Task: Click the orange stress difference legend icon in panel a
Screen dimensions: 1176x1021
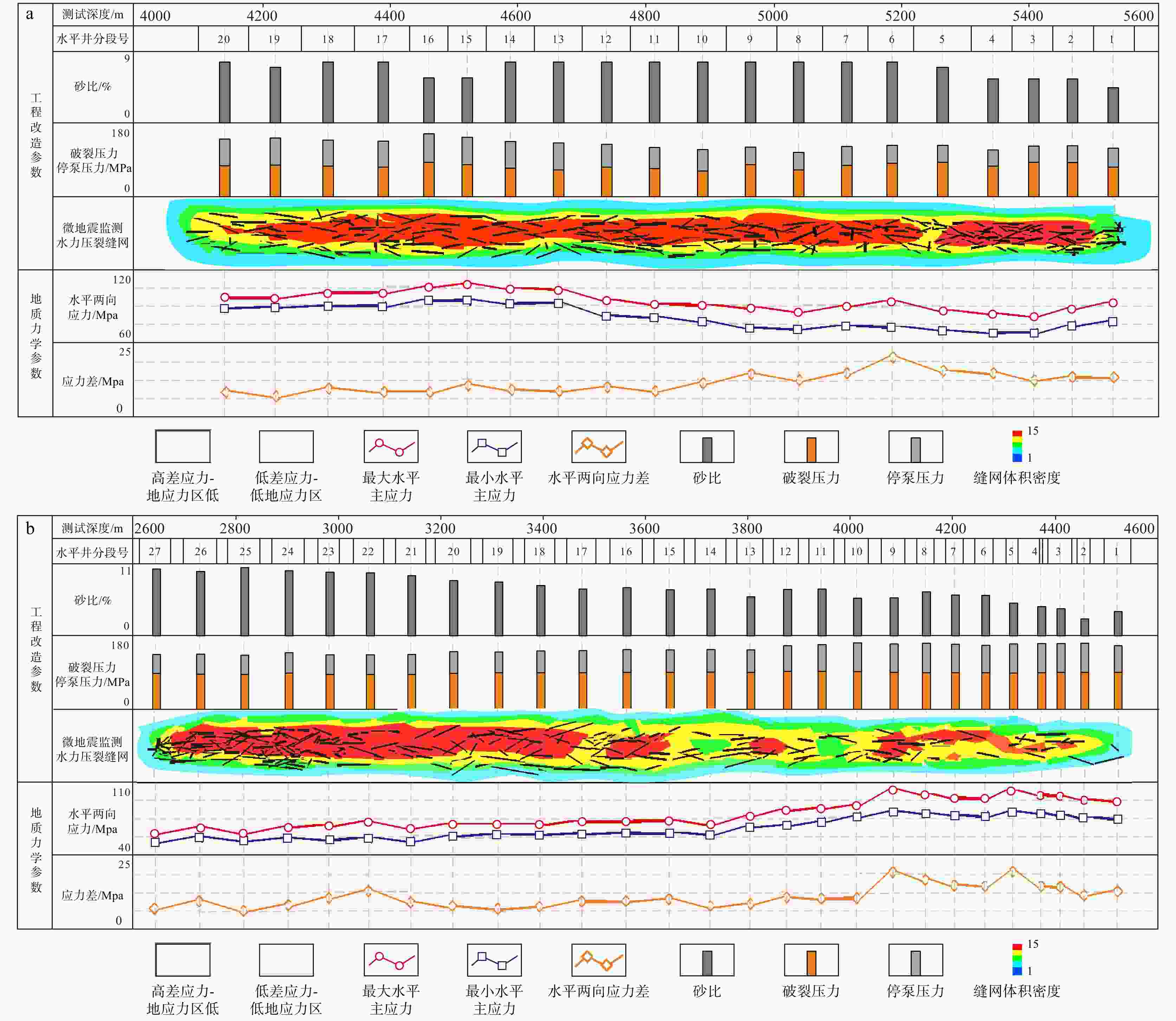Action: pos(598,447)
